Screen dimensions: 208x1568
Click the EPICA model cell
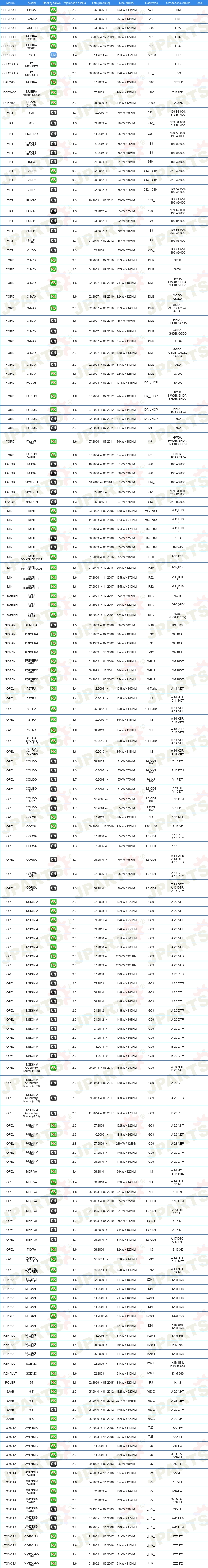pos(32,10)
